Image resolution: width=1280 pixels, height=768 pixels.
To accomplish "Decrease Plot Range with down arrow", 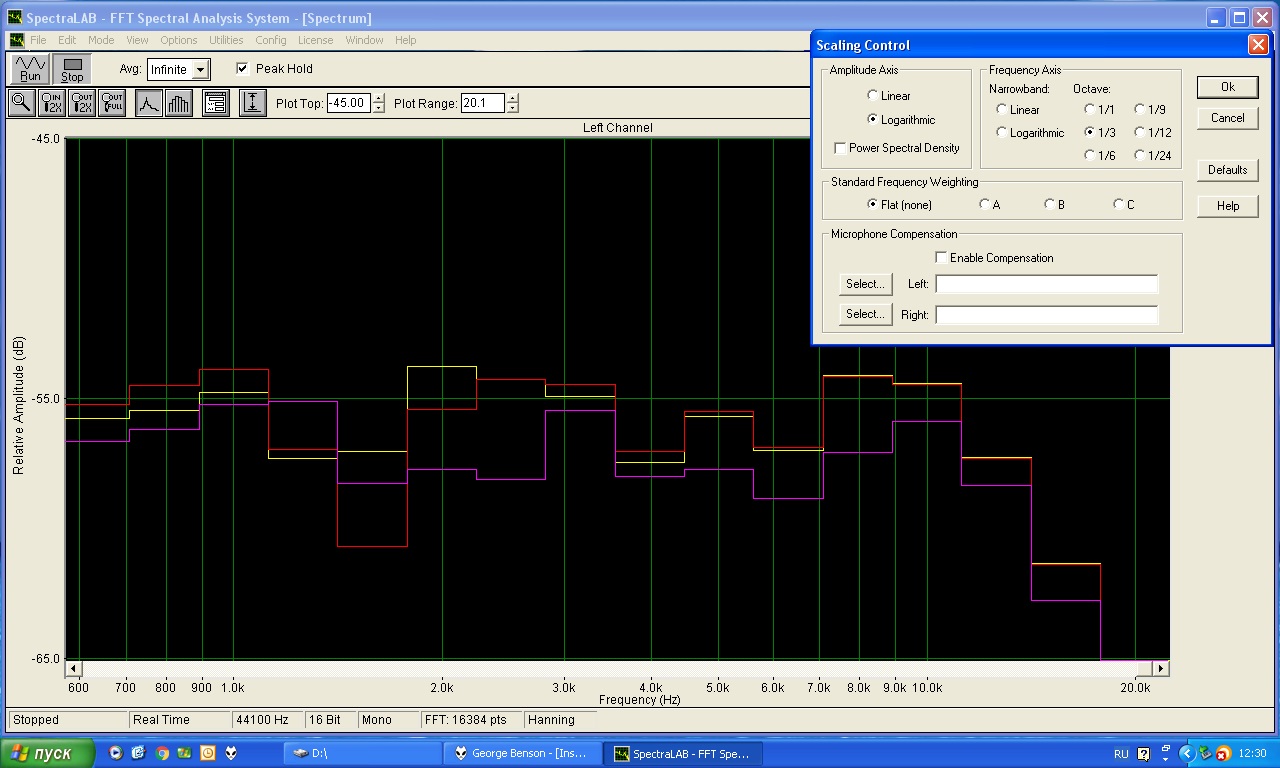I will (513, 108).
